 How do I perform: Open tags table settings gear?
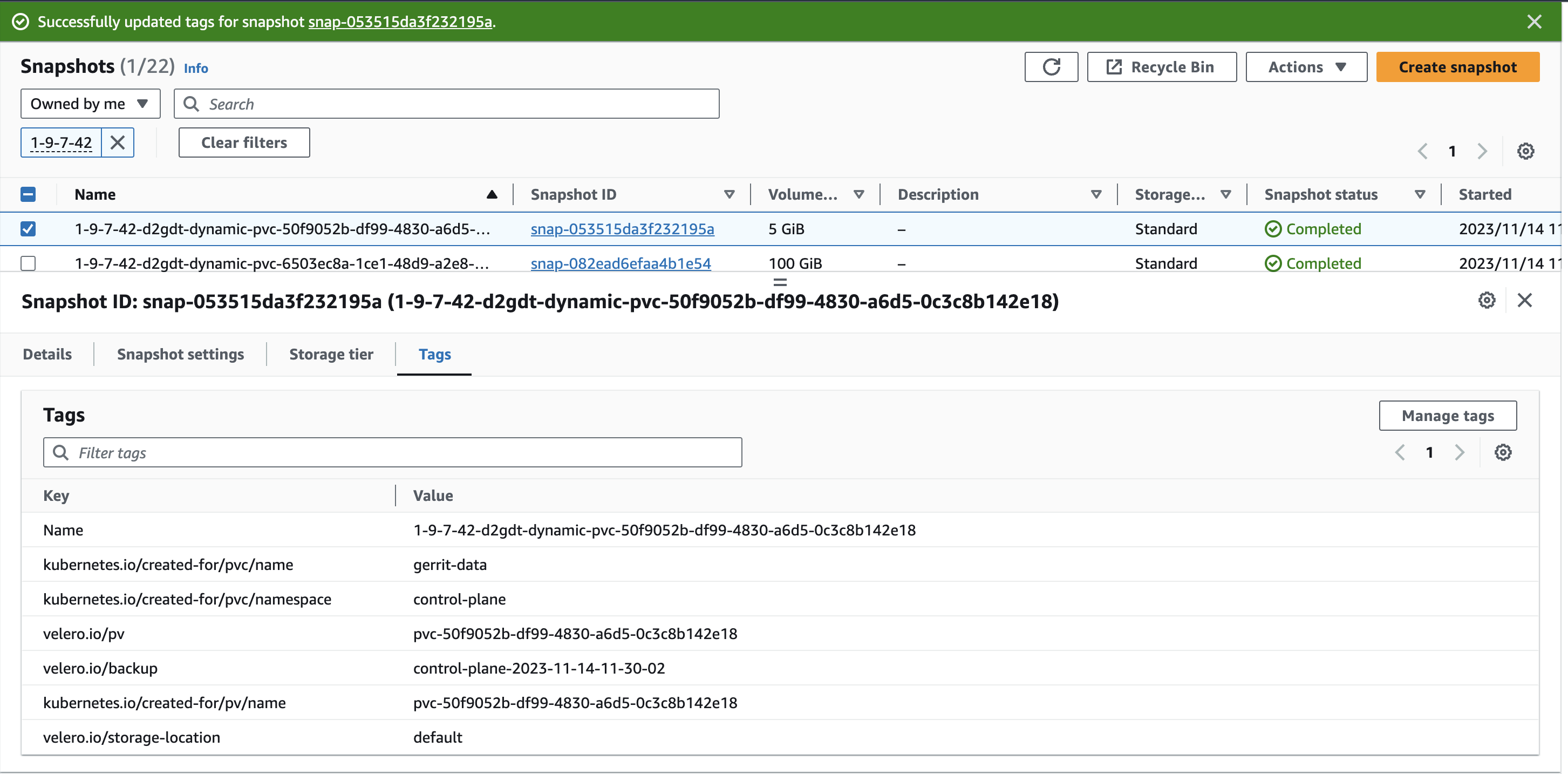(1502, 452)
